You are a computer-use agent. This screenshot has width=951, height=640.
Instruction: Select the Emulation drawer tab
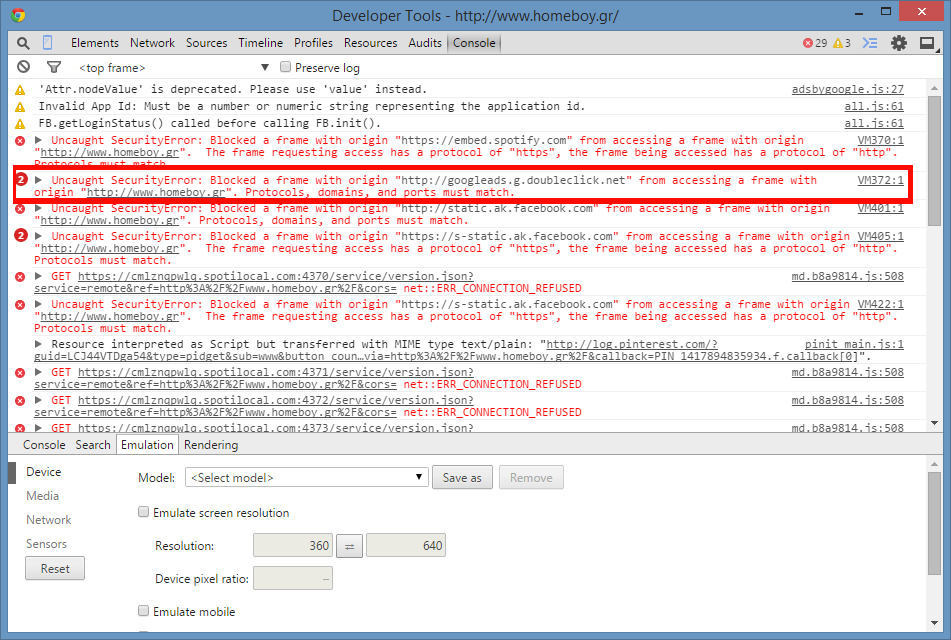[147, 445]
